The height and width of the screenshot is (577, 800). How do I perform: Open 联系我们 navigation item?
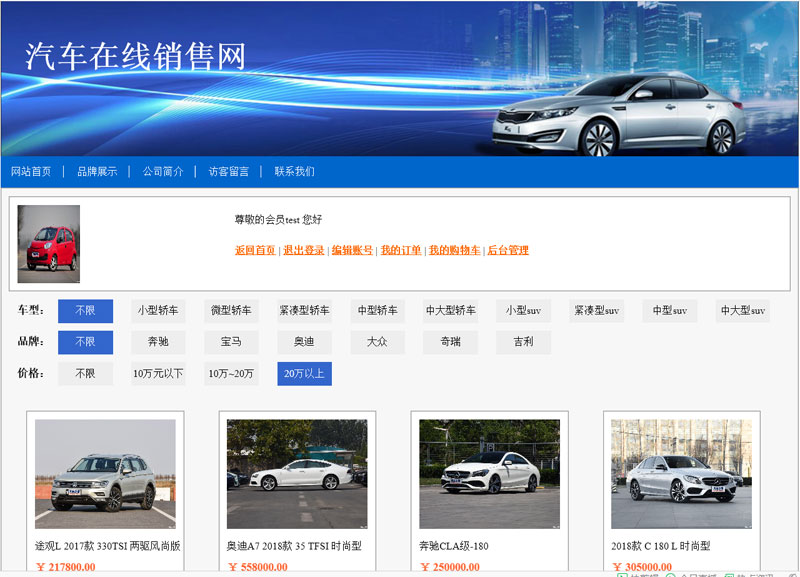pyautogui.click(x=294, y=171)
